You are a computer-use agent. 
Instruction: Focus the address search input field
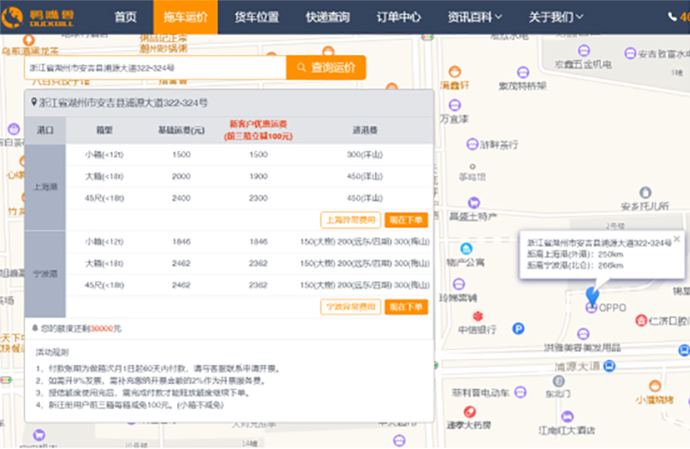[x=155, y=67]
